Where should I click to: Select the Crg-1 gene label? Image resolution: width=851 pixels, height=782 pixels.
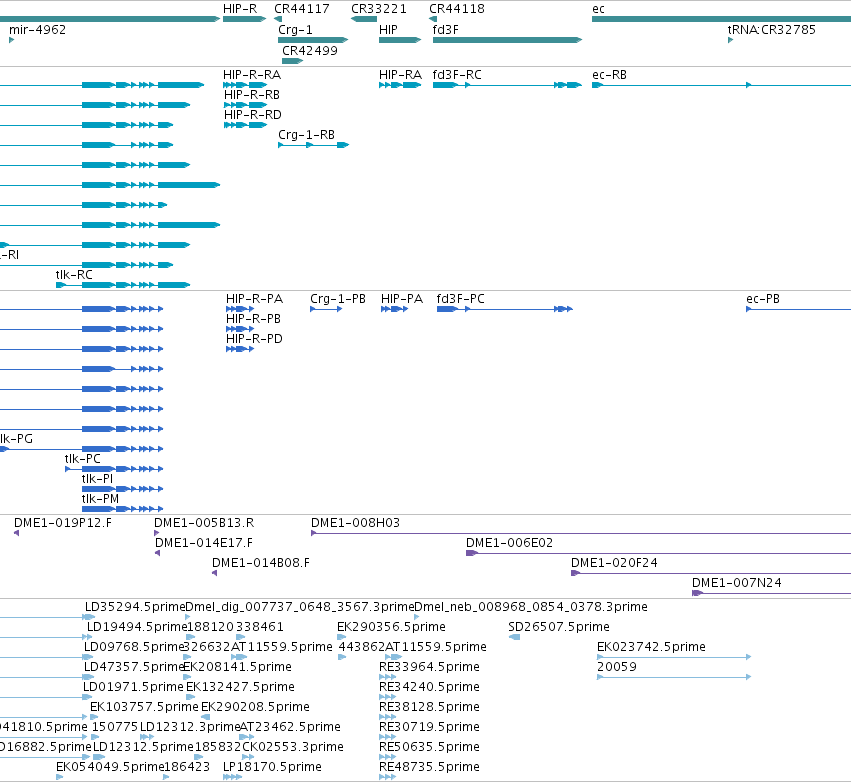[x=295, y=29]
